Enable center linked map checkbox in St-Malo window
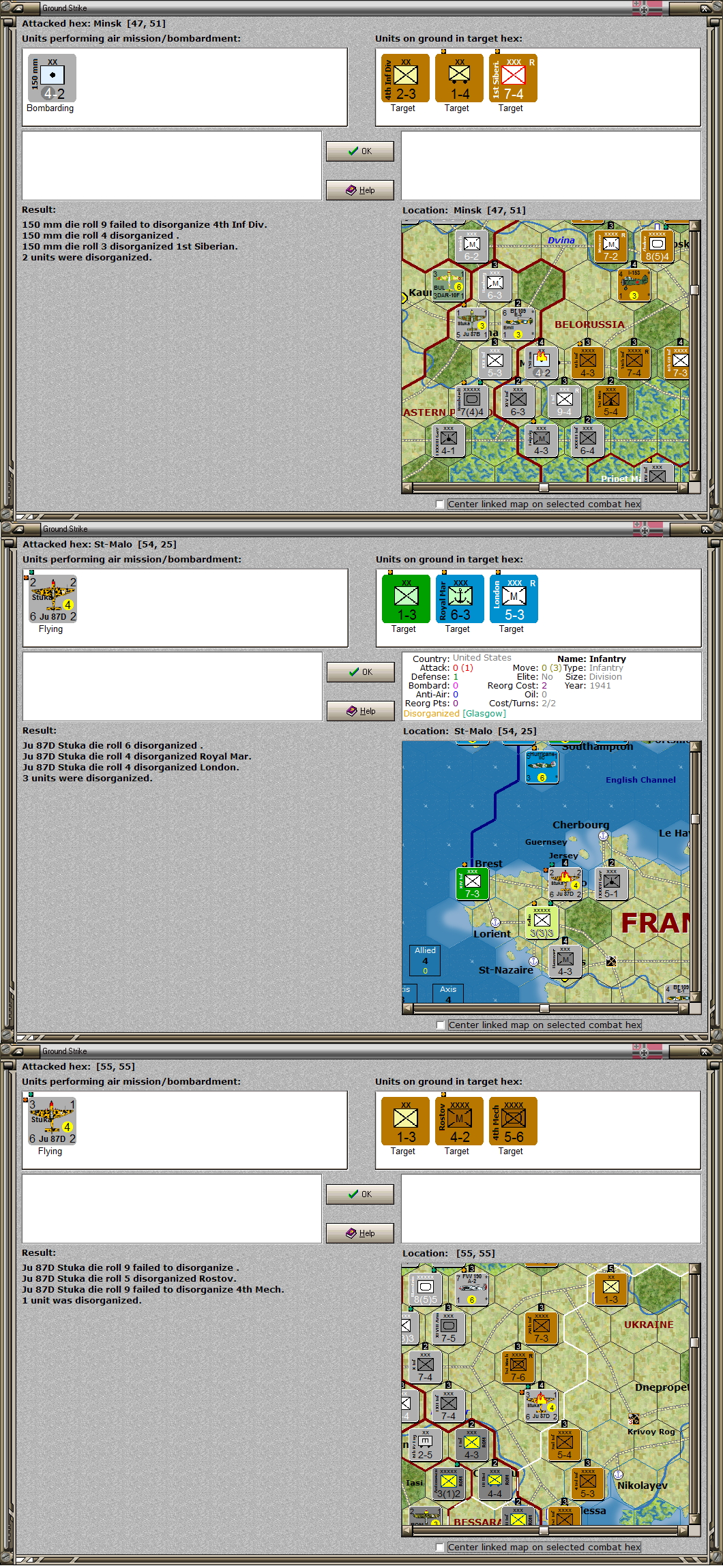 click(x=441, y=1025)
